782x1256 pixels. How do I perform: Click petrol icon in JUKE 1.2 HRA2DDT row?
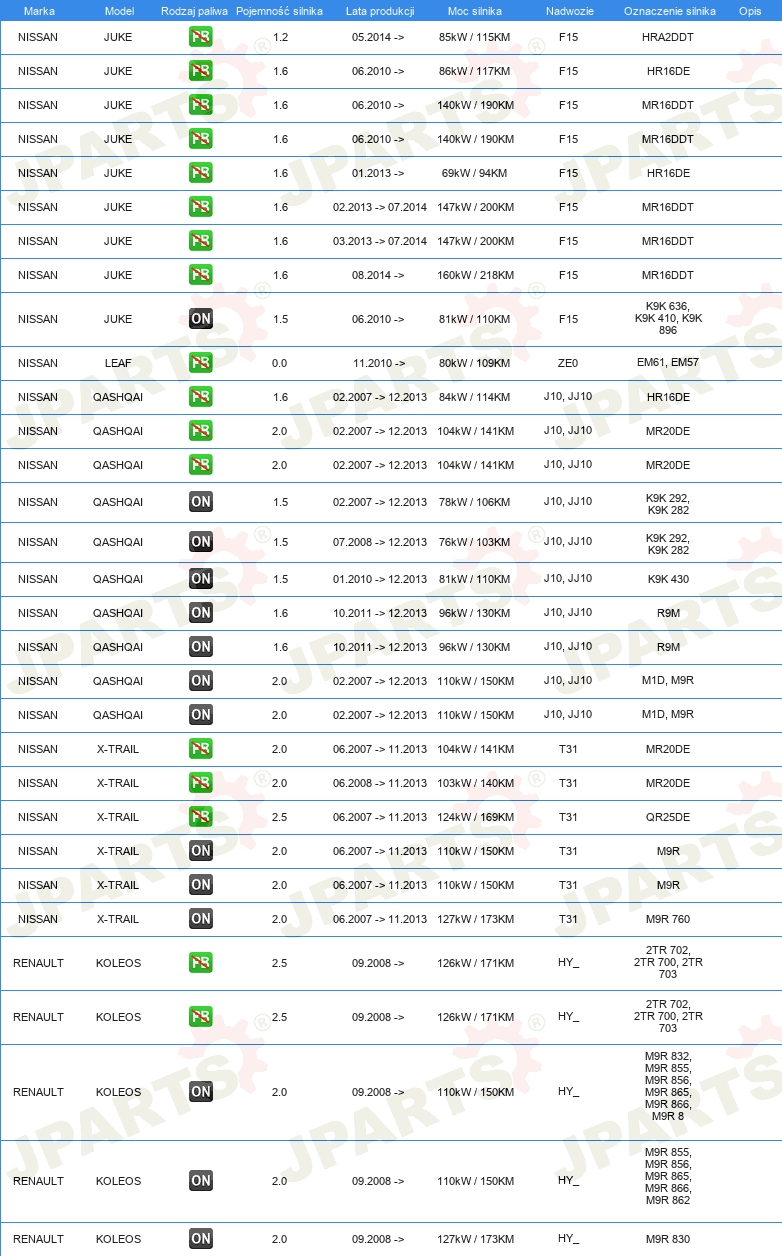(200, 37)
